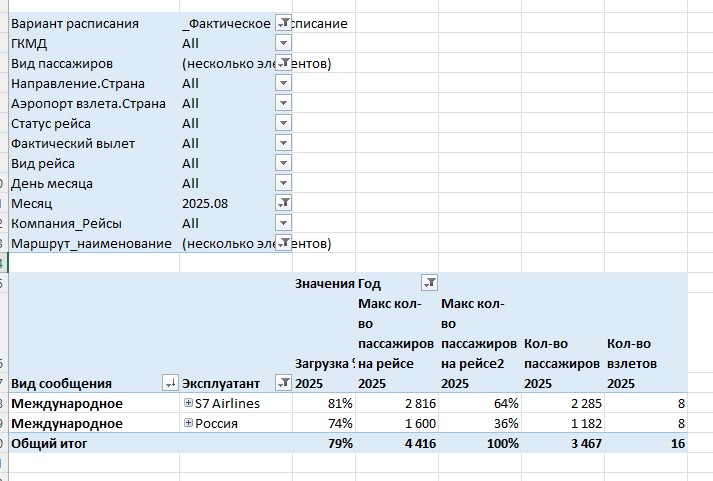Viewport: 713px width, 481px height.
Task: Click the Вид сообщения sort arrow icon
Action: pyautogui.click(x=169, y=382)
